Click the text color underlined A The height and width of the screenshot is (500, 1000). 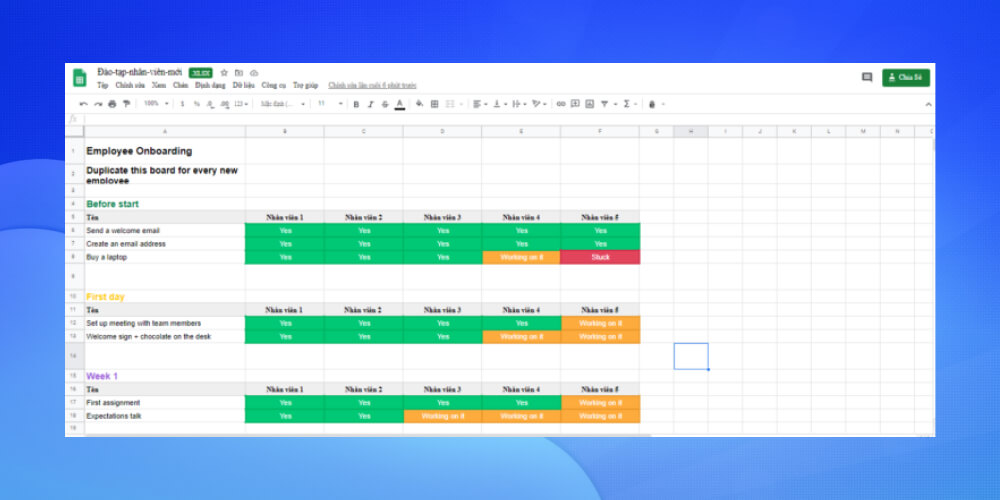click(x=399, y=104)
